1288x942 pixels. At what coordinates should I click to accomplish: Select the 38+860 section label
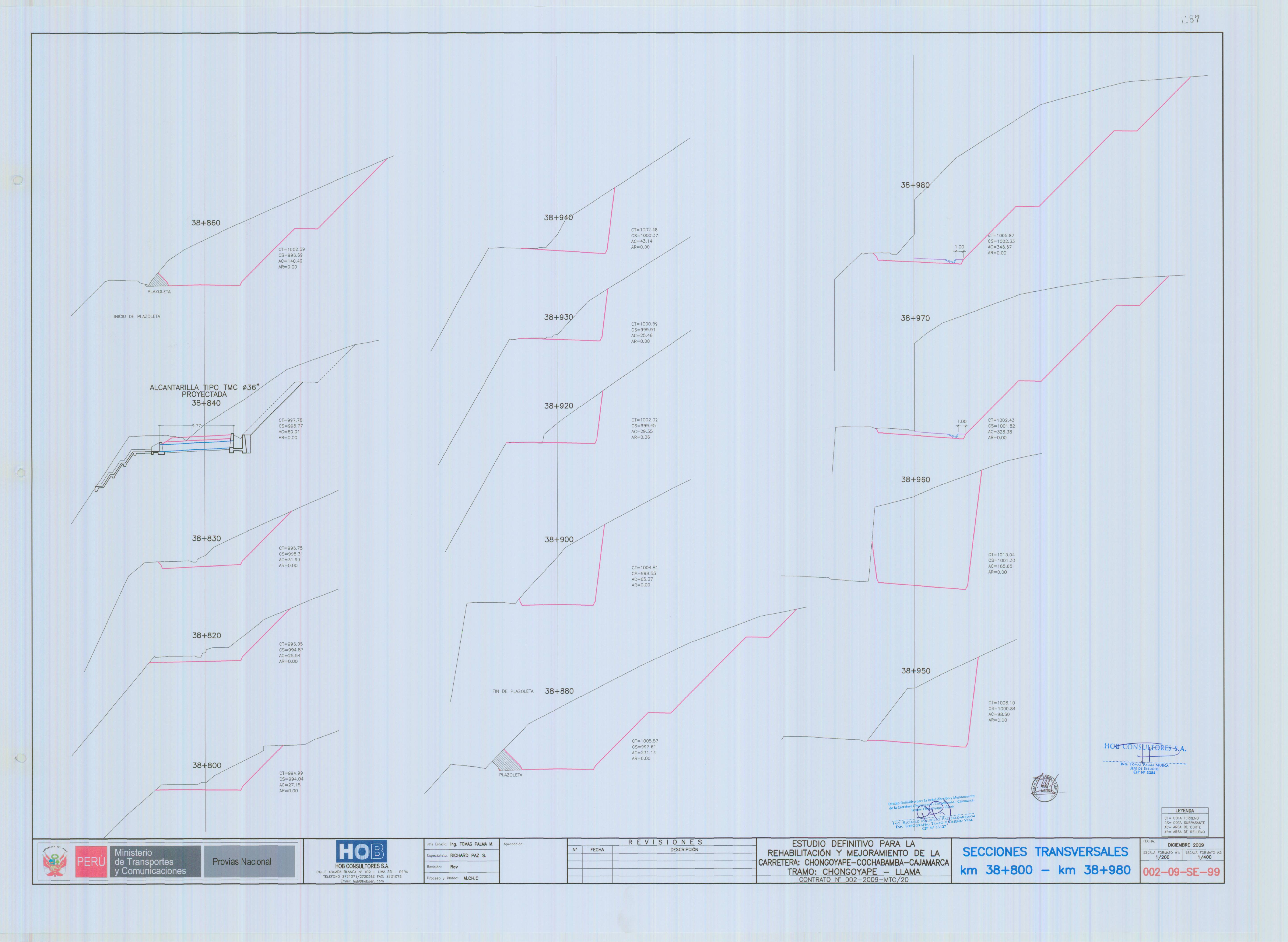(206, 223)
